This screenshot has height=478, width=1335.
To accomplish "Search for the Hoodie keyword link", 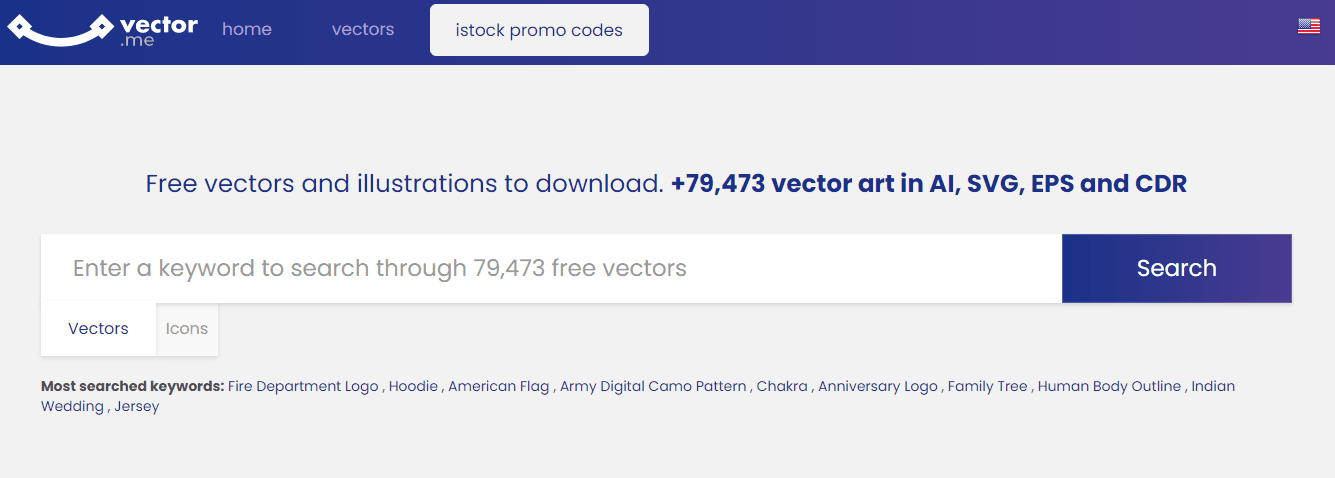I will tap(413, 386).
